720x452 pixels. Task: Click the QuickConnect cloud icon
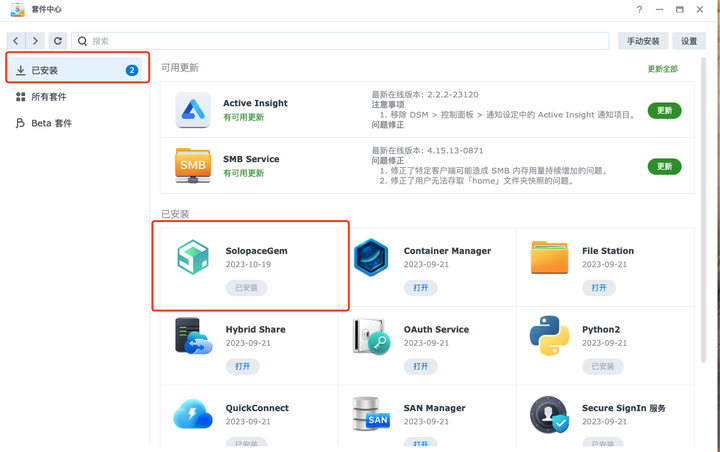(193, 413)
